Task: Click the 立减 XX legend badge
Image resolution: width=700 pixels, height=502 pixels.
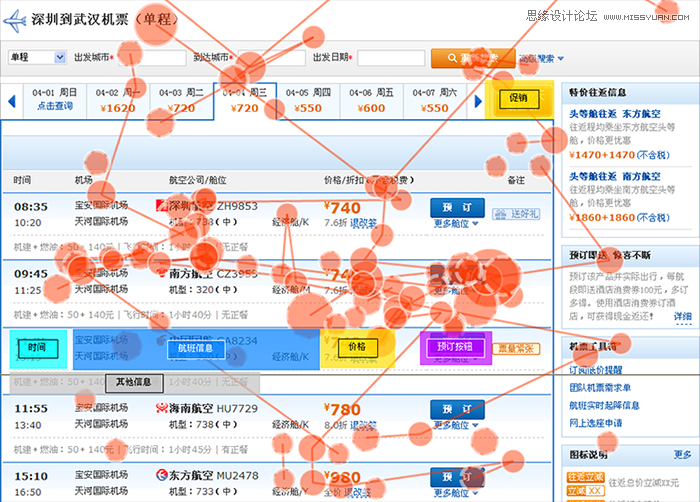Action: tap(585, 491)
